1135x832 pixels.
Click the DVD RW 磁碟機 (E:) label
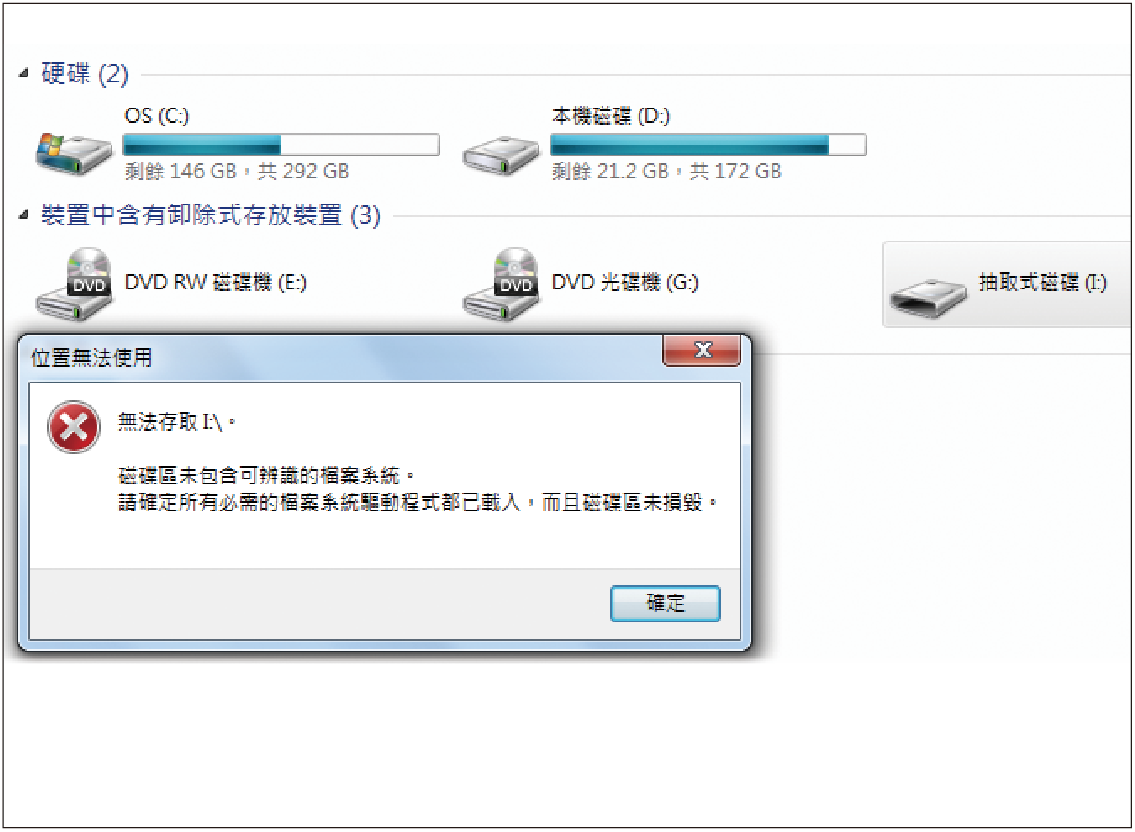coord(216,282)
